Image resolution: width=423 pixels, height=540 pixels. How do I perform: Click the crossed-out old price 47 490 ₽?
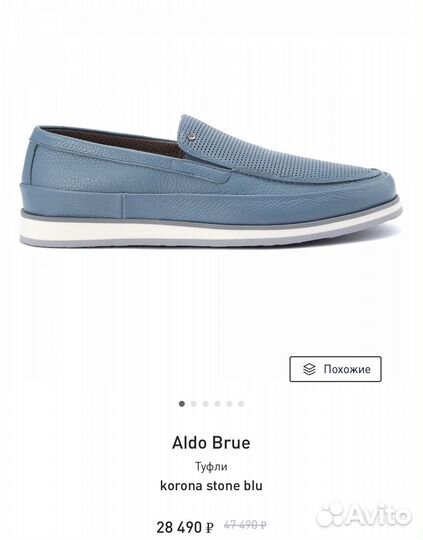(245, 525)
